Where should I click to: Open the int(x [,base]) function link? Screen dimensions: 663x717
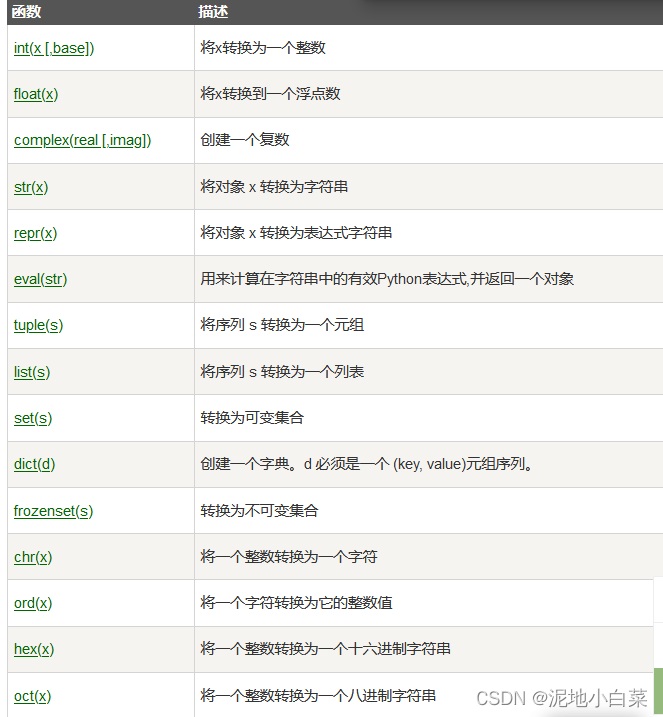pyautogui.click(x=54, y=48)
